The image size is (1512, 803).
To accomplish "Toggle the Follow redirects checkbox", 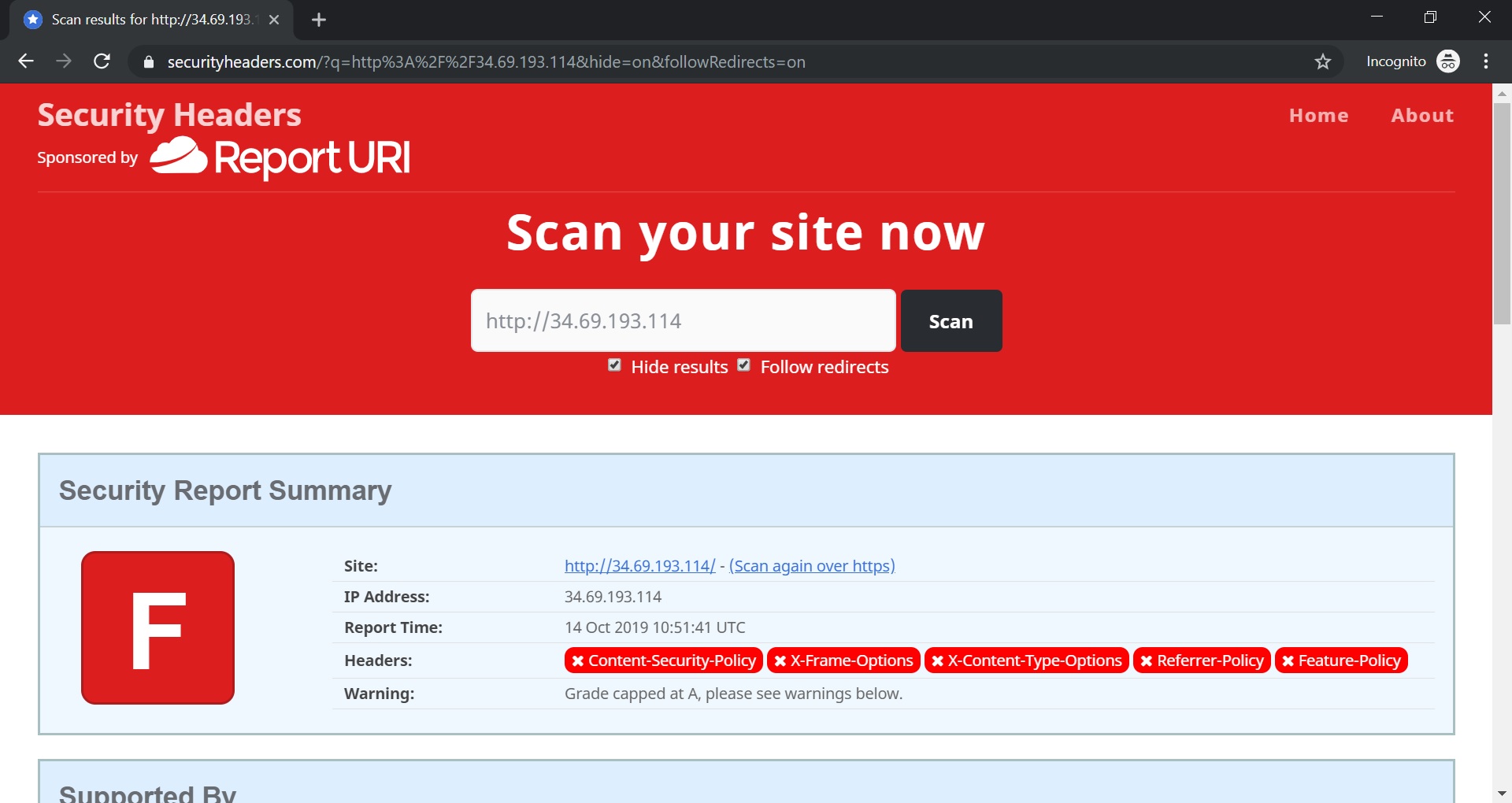I will [x=744, y=365].
